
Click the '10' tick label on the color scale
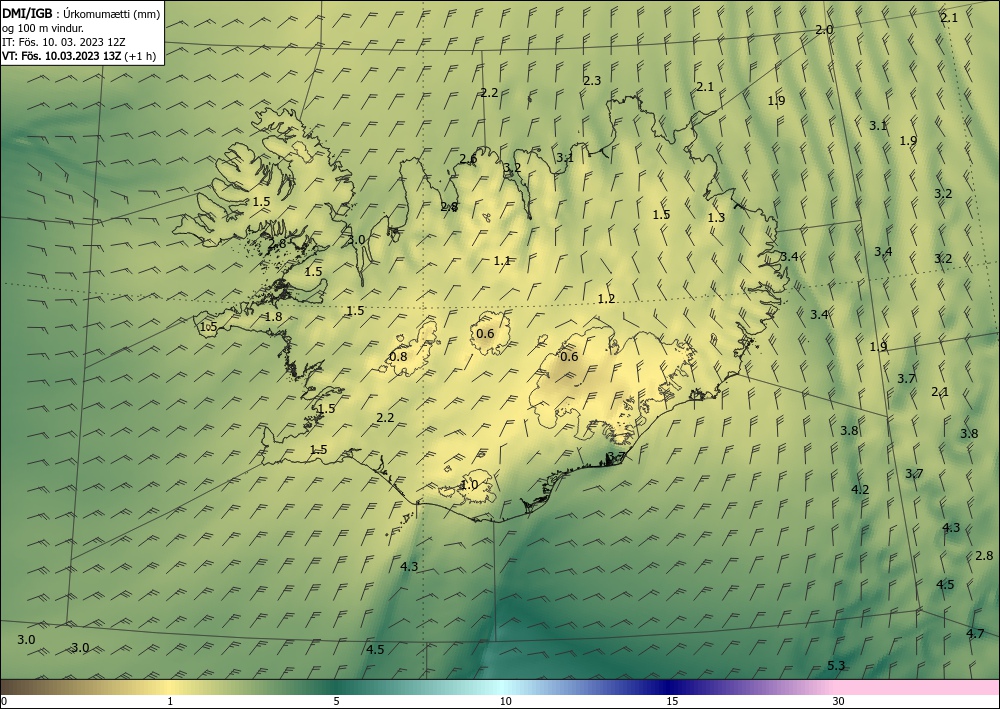click(x=505, y=701)
